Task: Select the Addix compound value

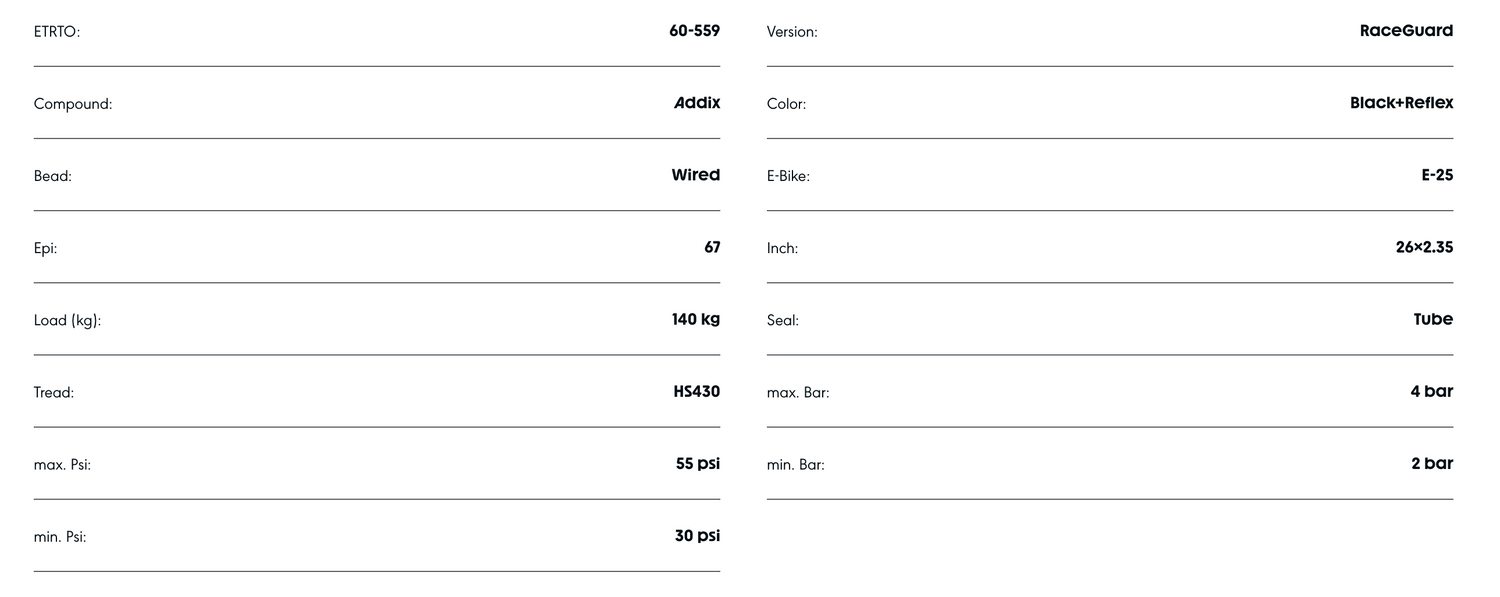Action: [697, 103]
